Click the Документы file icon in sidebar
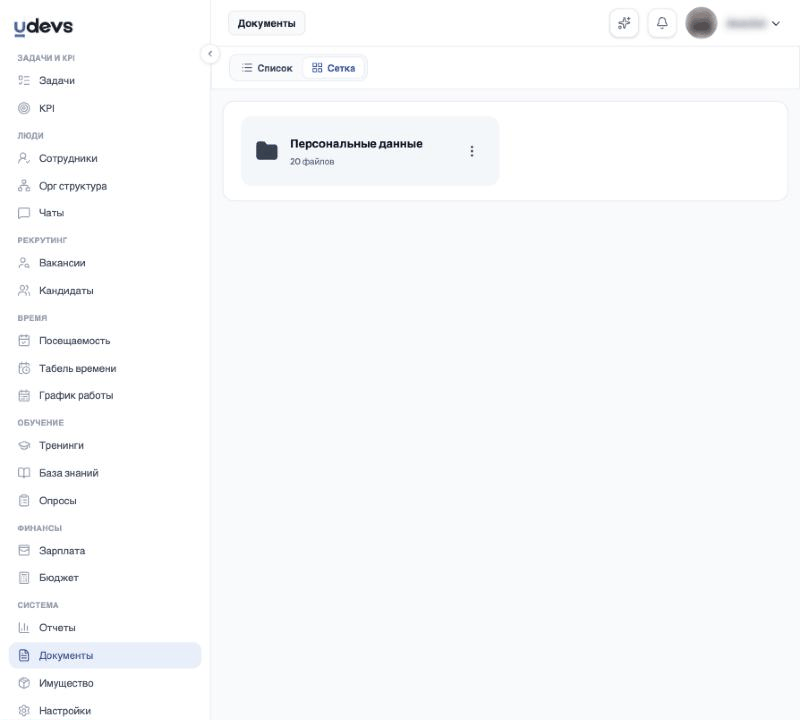The image size is (800, 720). tap(24, 655)
